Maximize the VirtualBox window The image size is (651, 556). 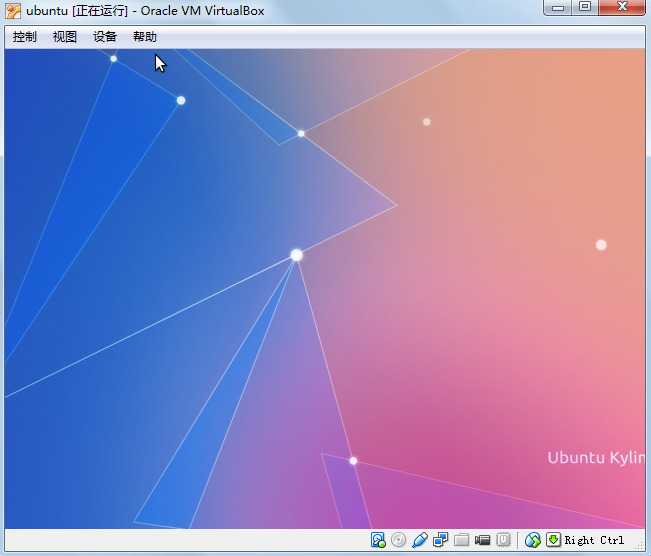[x=585, y=7]
